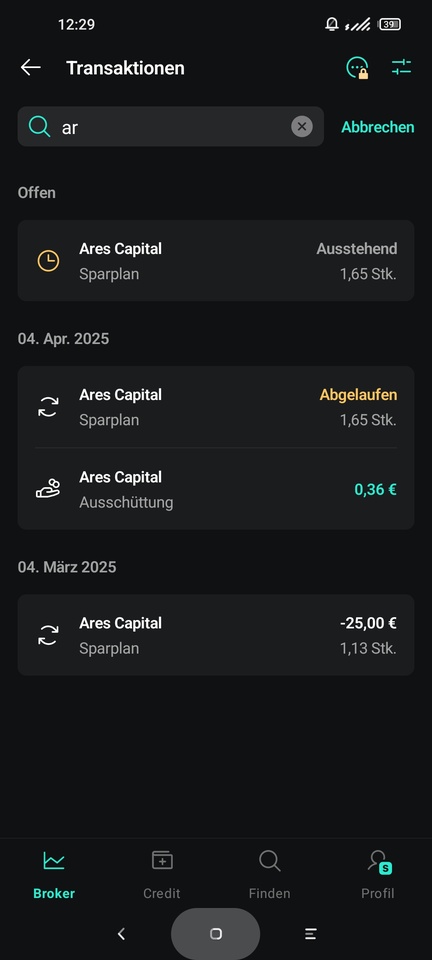The height and width of the screenshot is (960, 432).
Task: Open the -25,00 € Sparplan transaction
Action: pos(216,635)
